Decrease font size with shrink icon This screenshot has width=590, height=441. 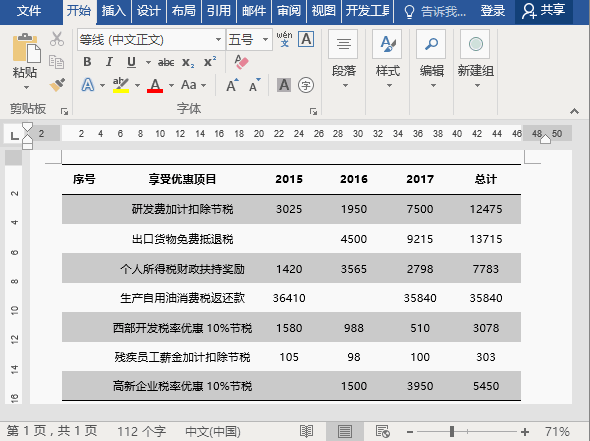(255, 85)
